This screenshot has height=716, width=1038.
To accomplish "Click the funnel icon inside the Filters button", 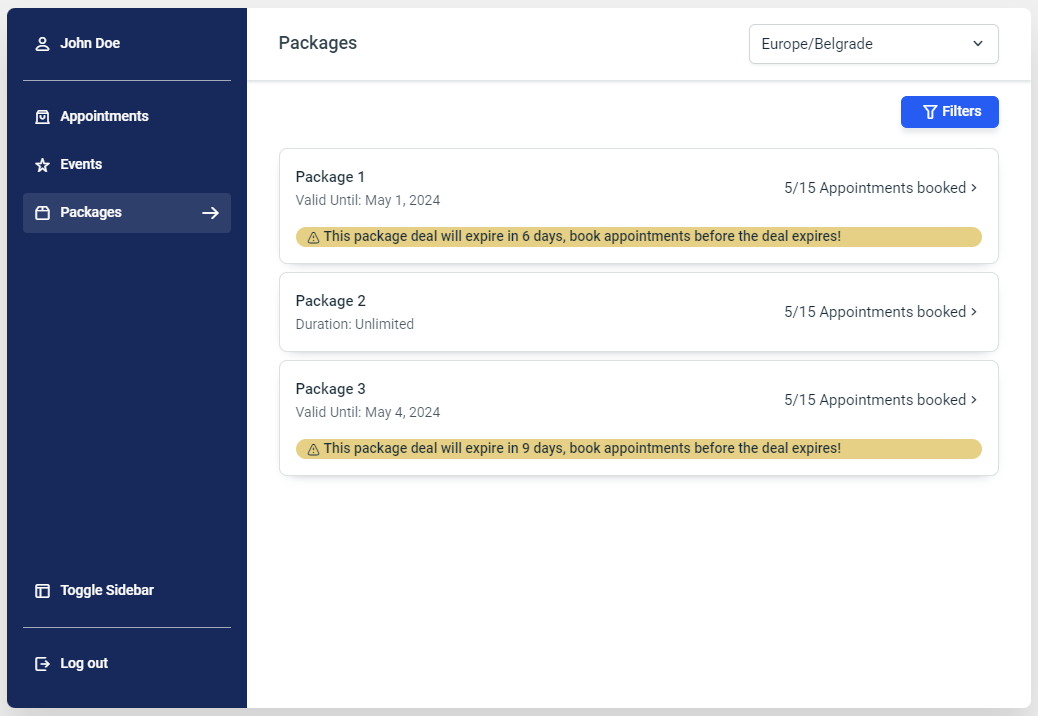I will pos(930,112).
